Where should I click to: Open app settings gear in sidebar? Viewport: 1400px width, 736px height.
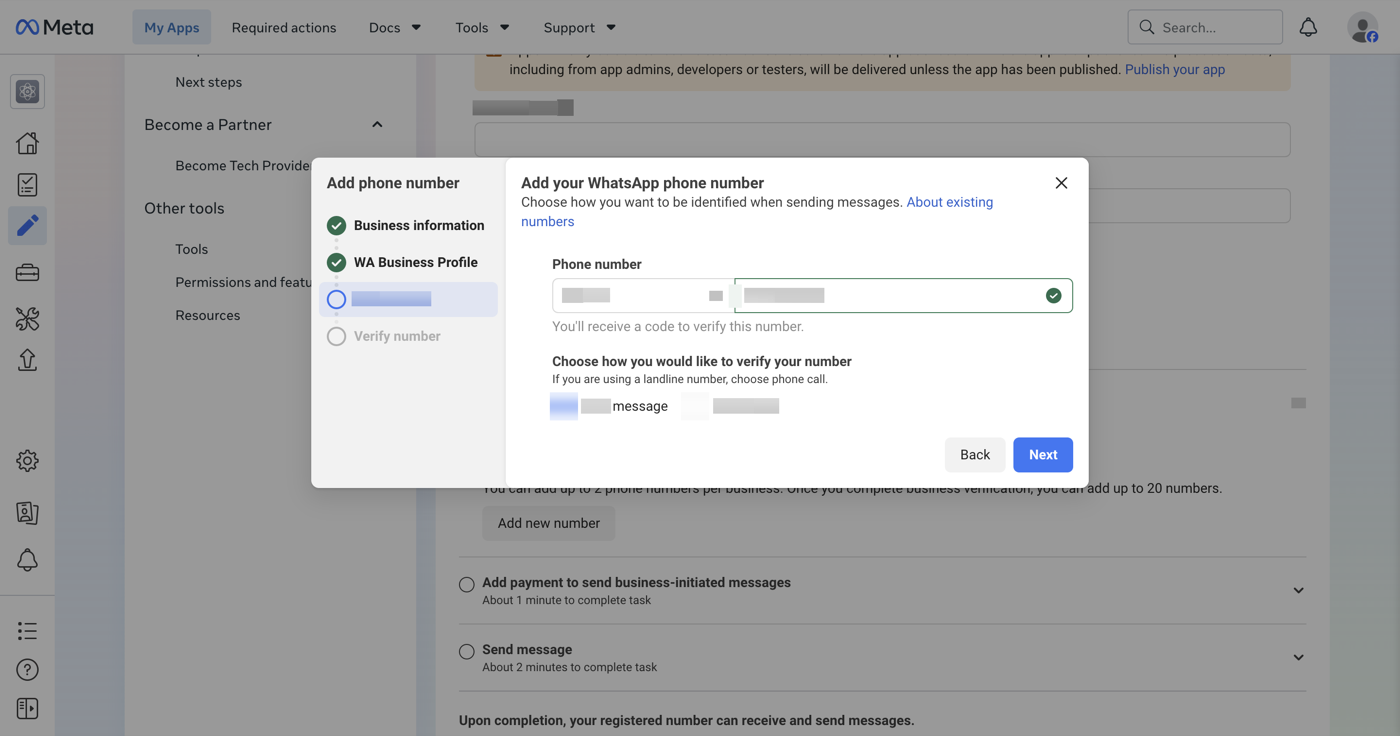point(27,461)
